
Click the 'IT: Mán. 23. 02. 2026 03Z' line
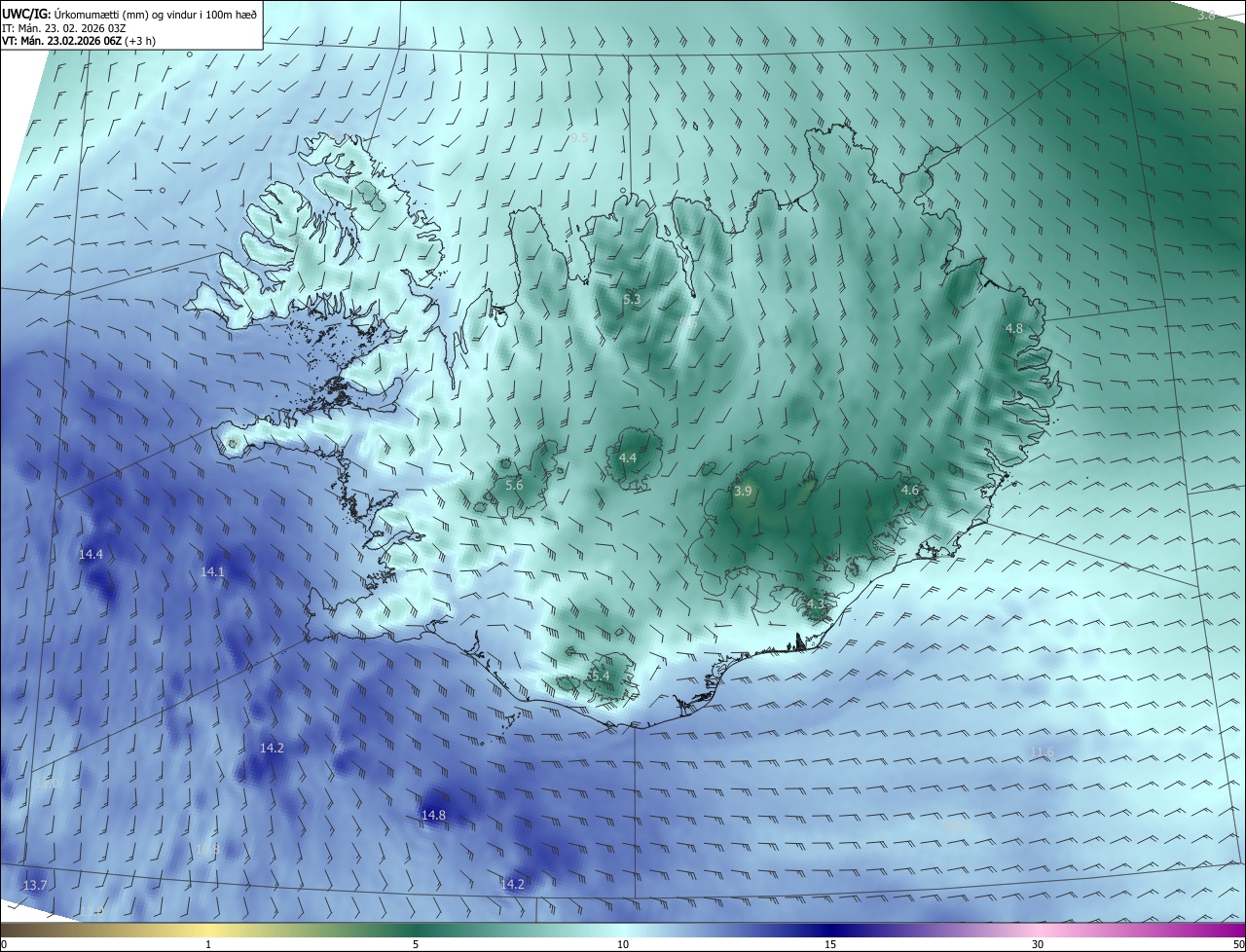pos(64,27)
